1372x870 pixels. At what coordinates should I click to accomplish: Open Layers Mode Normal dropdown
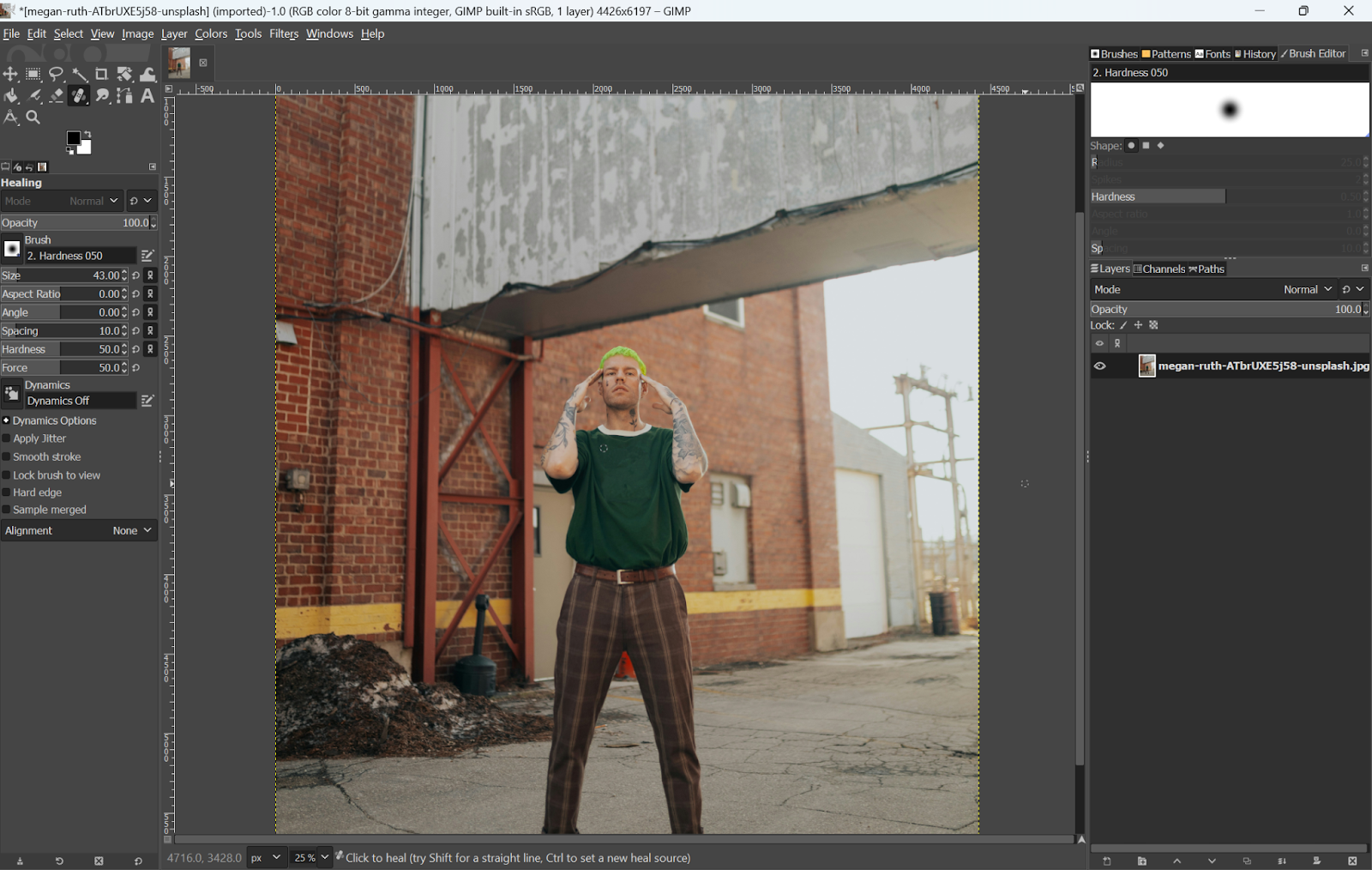tap(1213, 290)
